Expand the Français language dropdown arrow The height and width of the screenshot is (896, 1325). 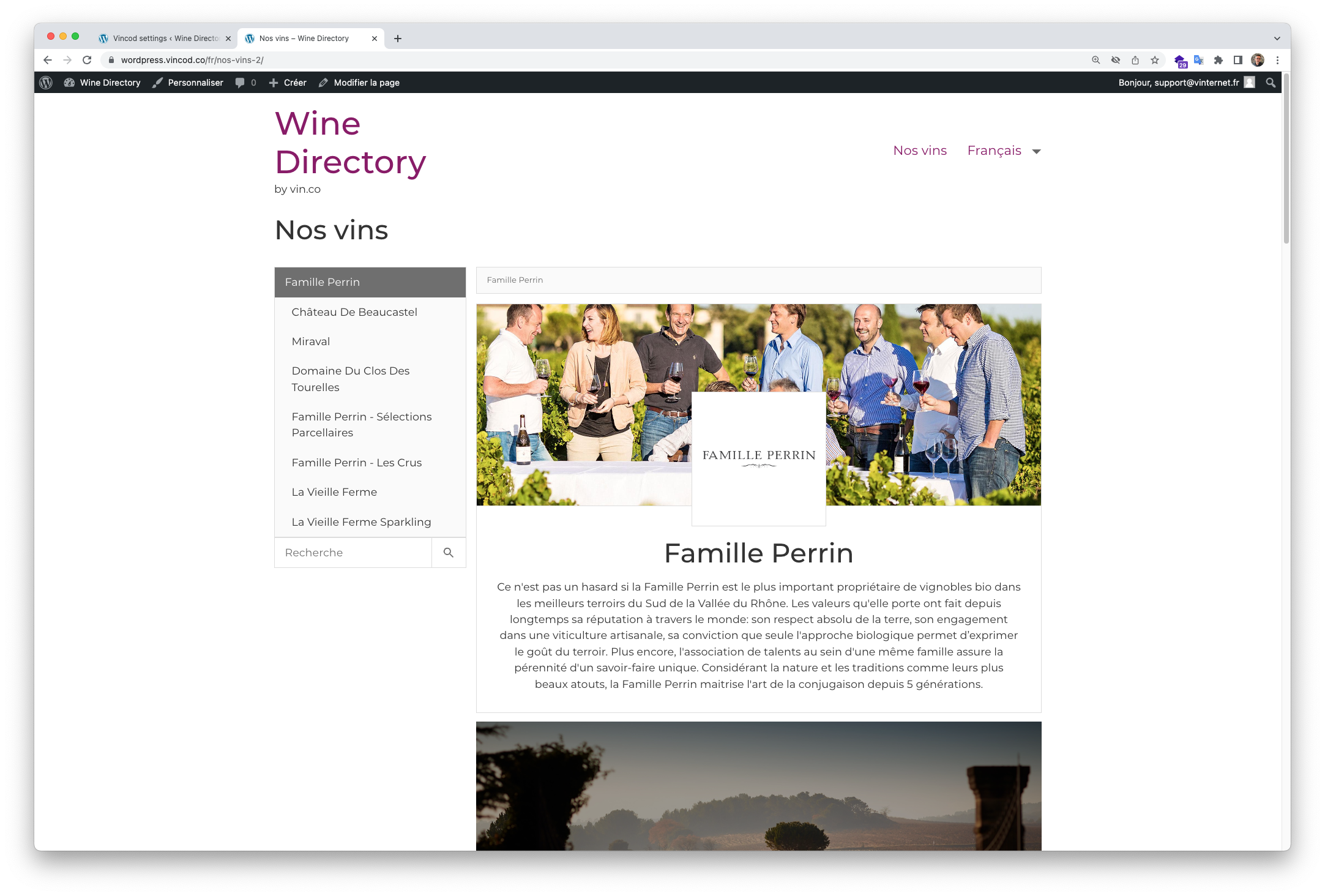[x=1036, y=151]
